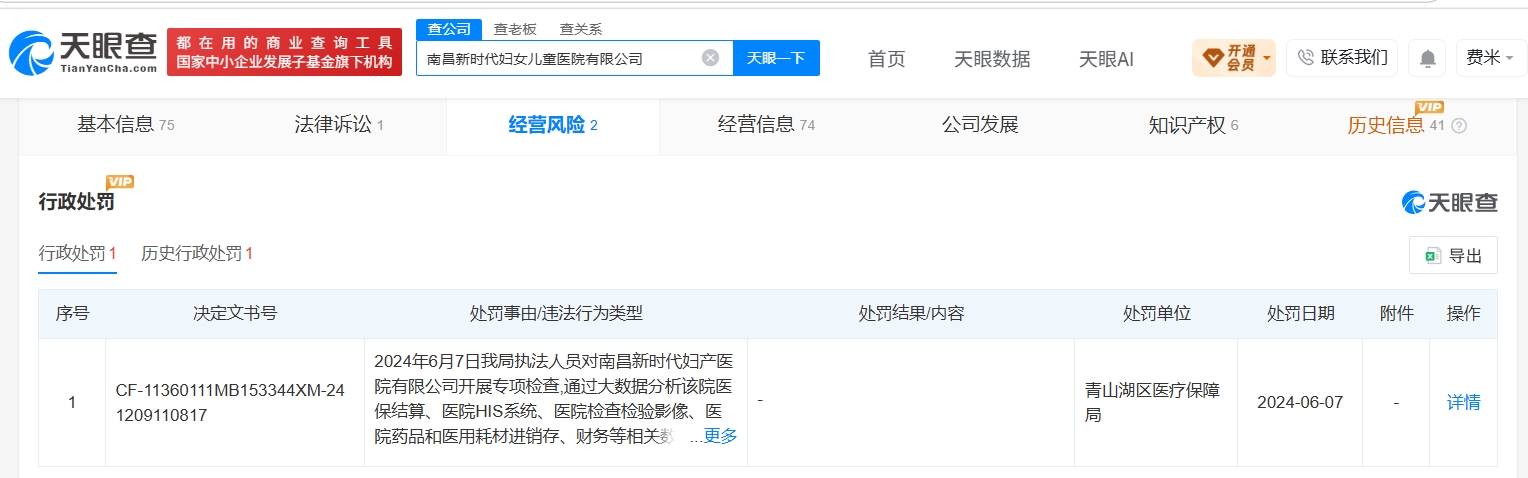Expand the 费米 user account dropdown
This screenshot has height=478, width=1528.
point(1489,58)
